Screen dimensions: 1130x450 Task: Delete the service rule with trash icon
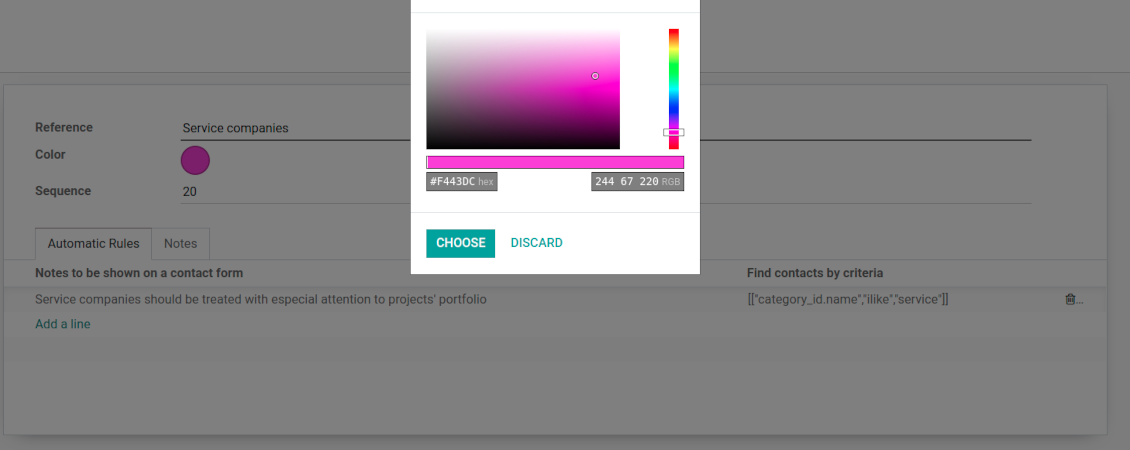click(x=1070, y=299)
